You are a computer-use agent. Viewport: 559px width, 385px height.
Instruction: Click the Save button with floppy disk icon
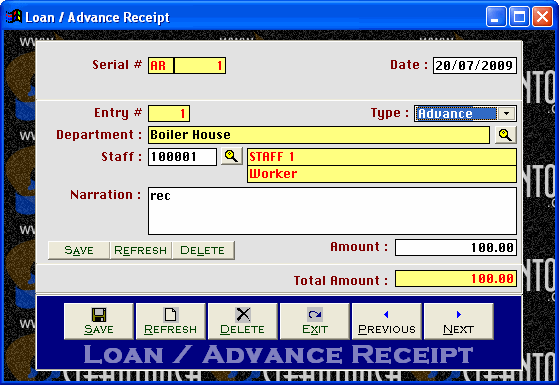pyautogui.click(x=99, y=321)
